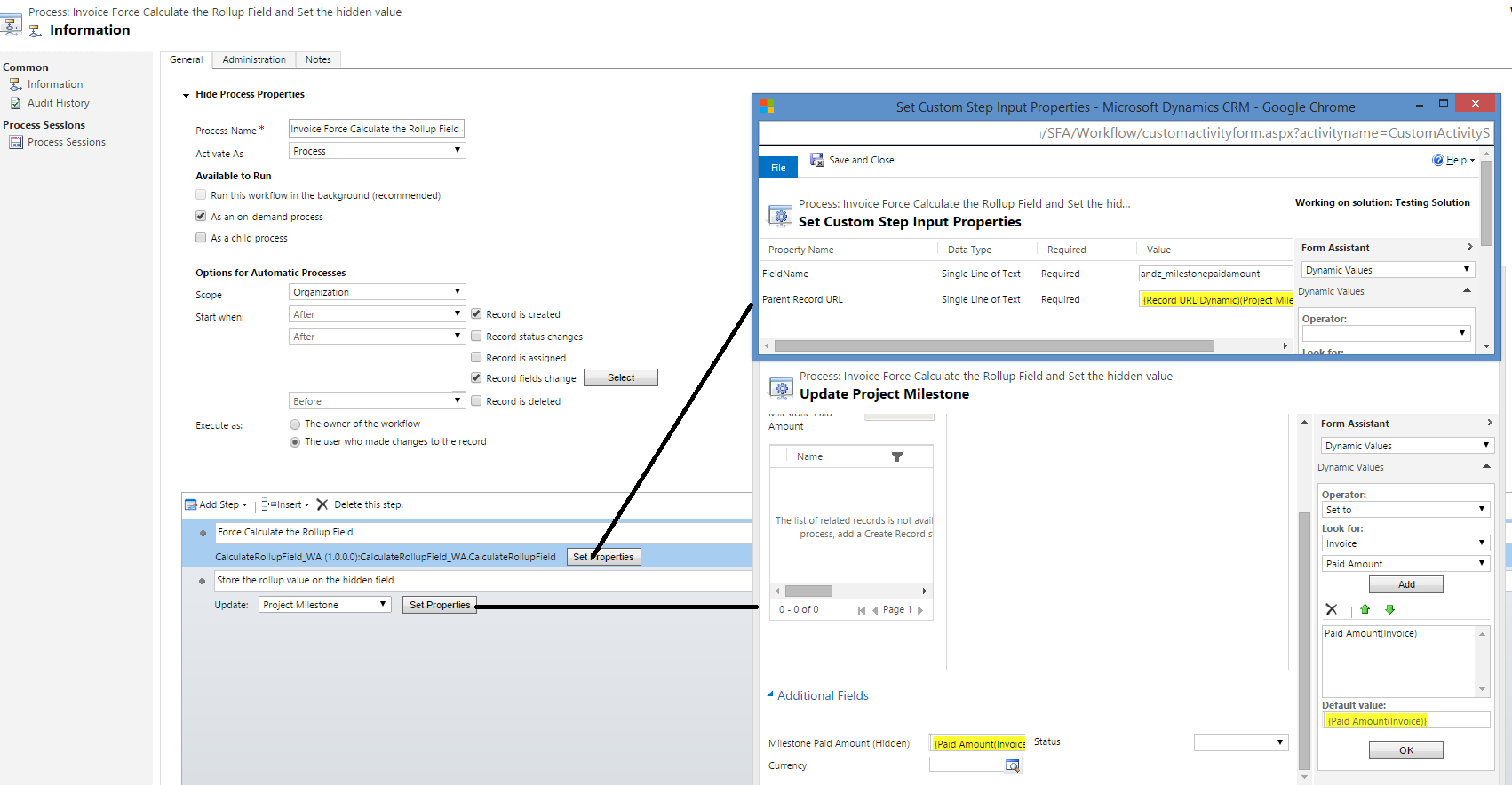Image resolution: width=1512 pixels, height=785 pixels.
Task: Click the OK button in Form Assistant
Action: pyautogui.click(x=1405, y=750)
